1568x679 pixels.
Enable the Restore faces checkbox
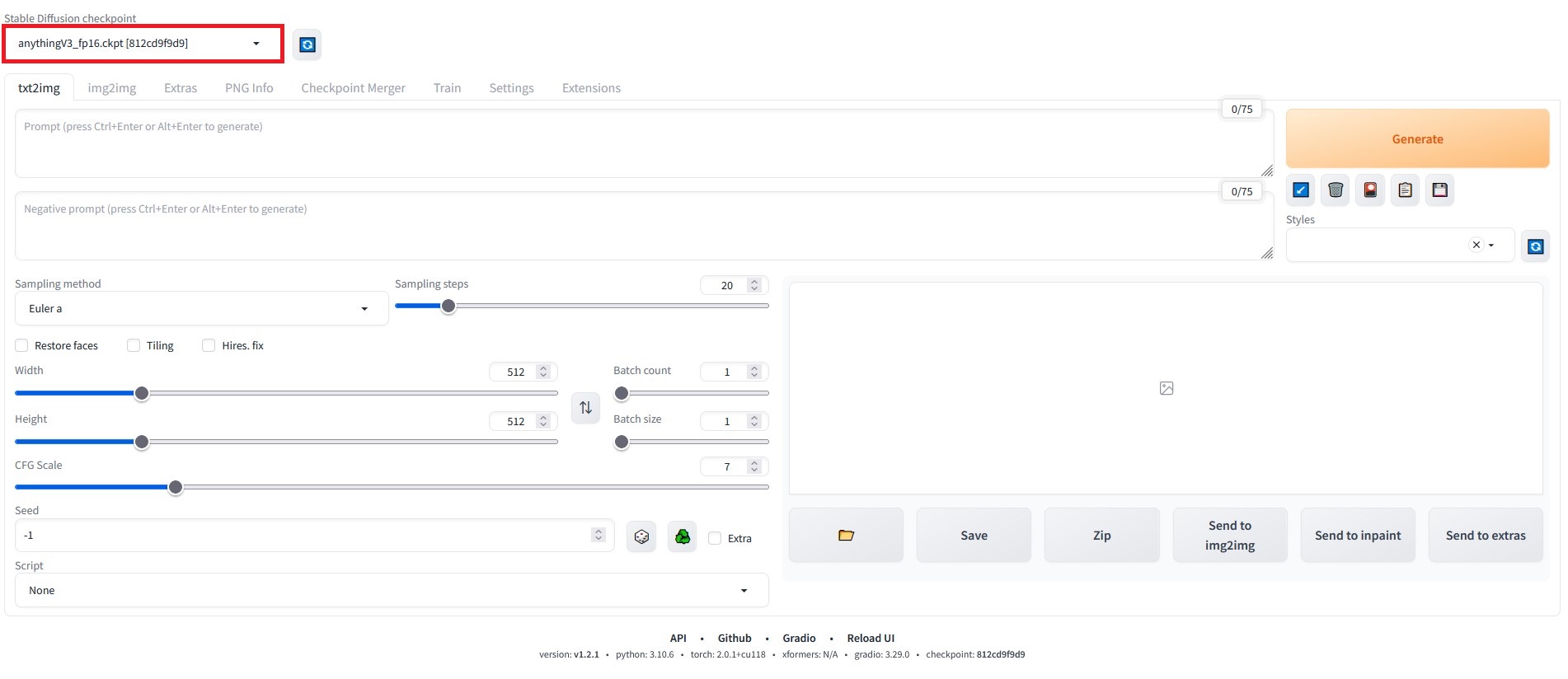tap(22, 346)
